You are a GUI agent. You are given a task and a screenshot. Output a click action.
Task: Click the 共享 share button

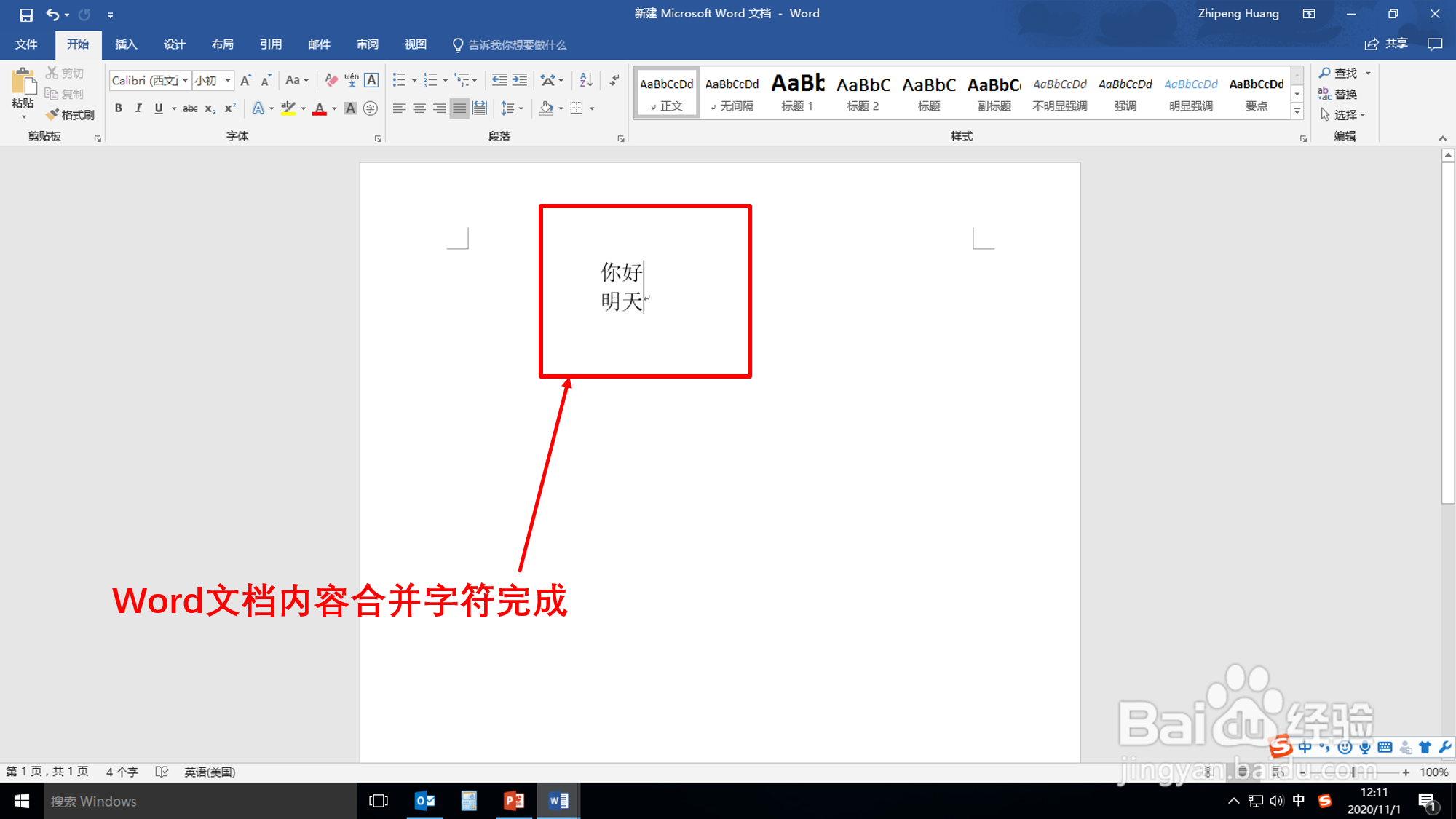(x=1387, y=44)
